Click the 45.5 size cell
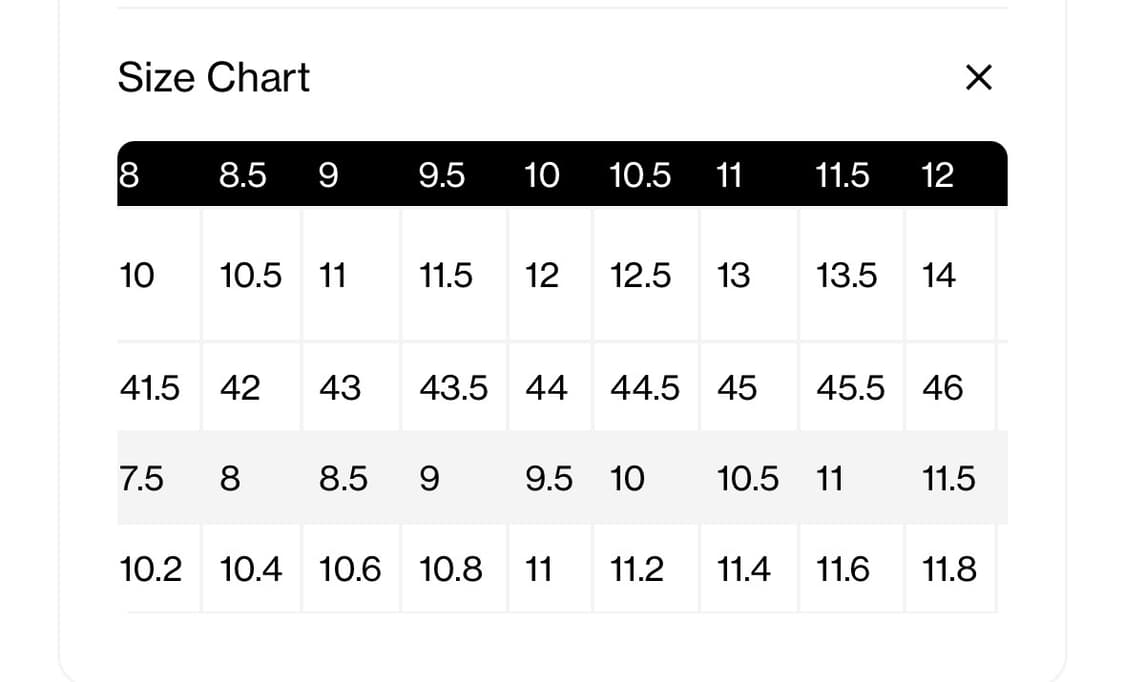Image resolution: width=1125 pixels, height=682 pixels. pyautogui.click(x=850, y=387)
